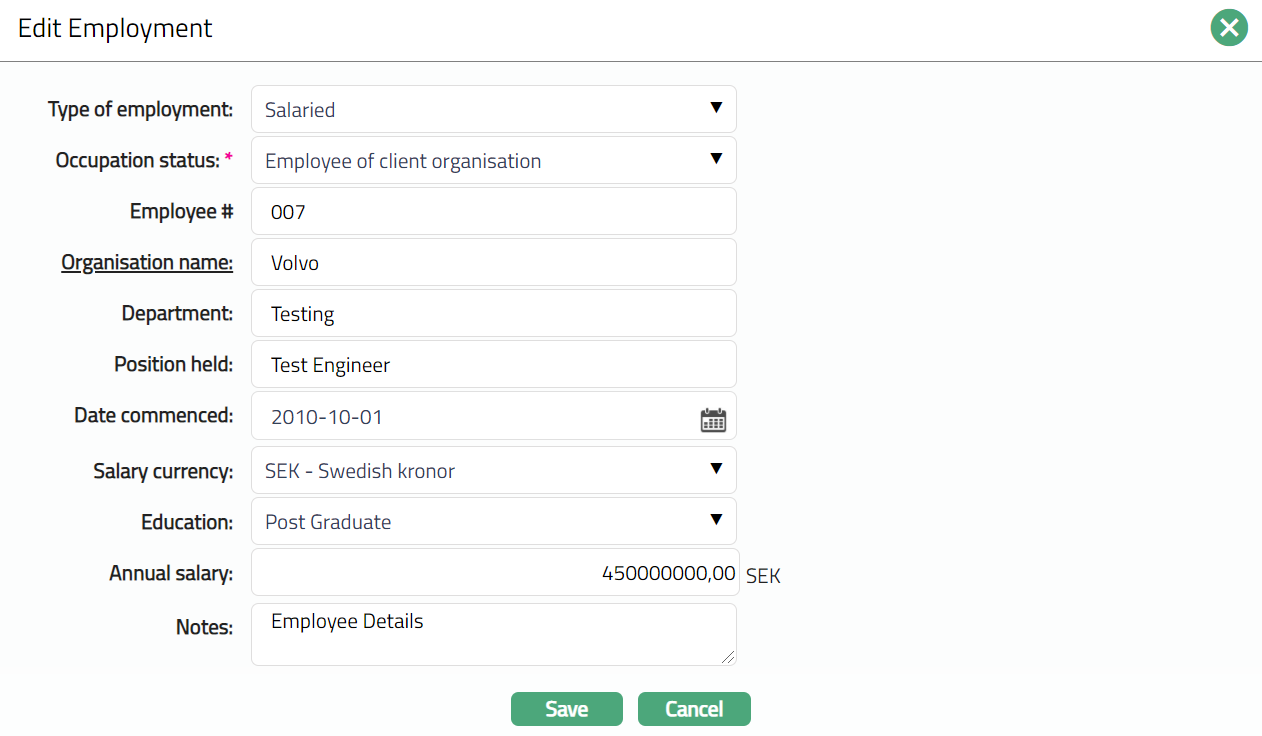1262x736 pixels.
Task: Click into the Organisation name field showing Volvo
Action: [493, 263]
